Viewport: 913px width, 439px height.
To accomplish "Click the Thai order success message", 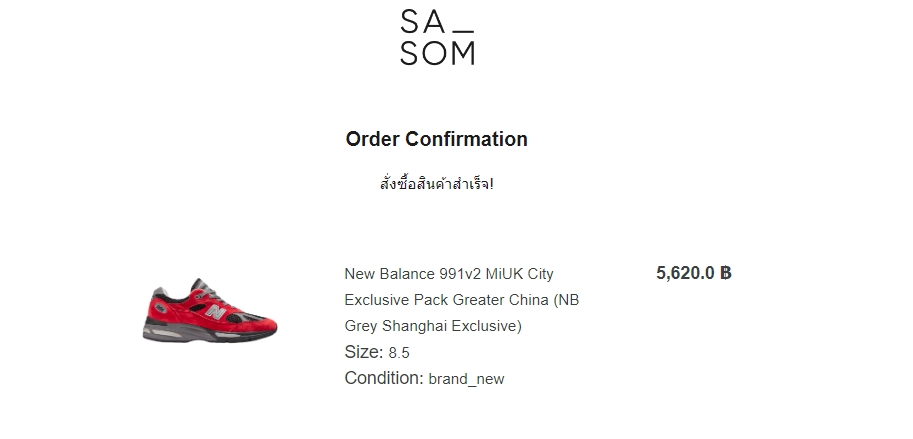I will coord(437,183).
